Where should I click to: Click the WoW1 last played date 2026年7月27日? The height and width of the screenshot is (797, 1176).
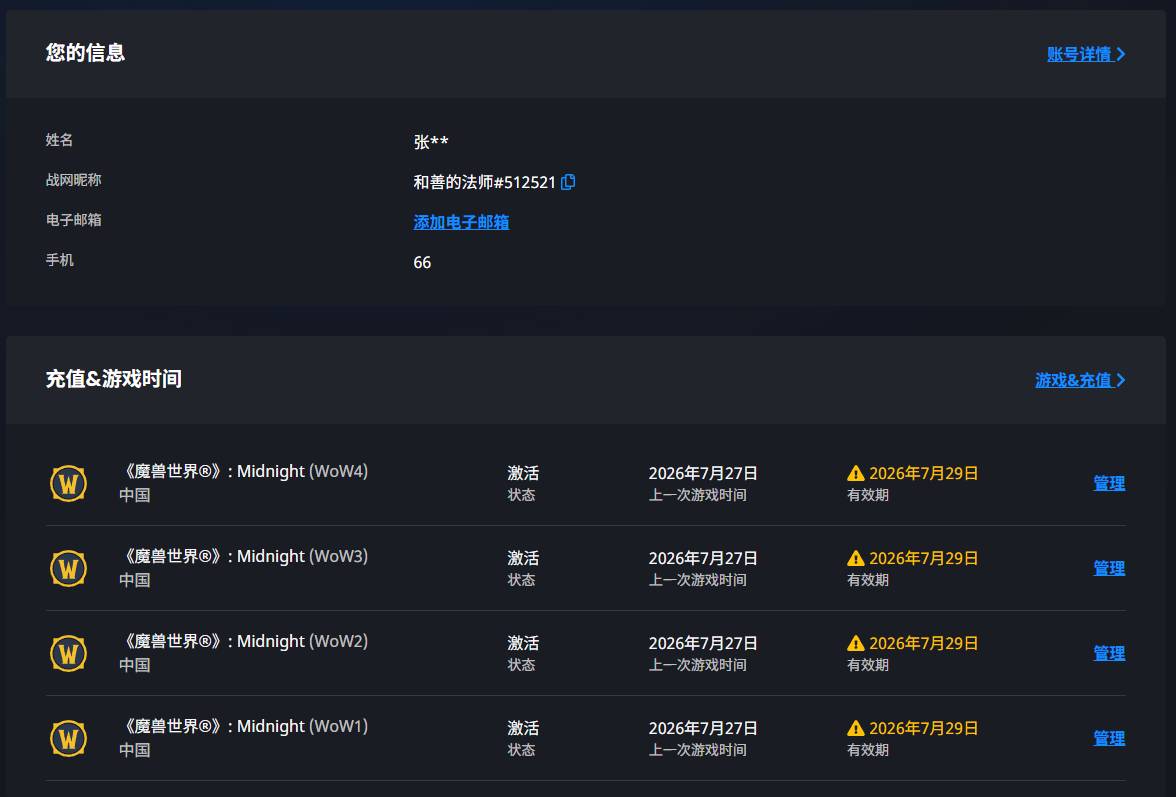703,728
